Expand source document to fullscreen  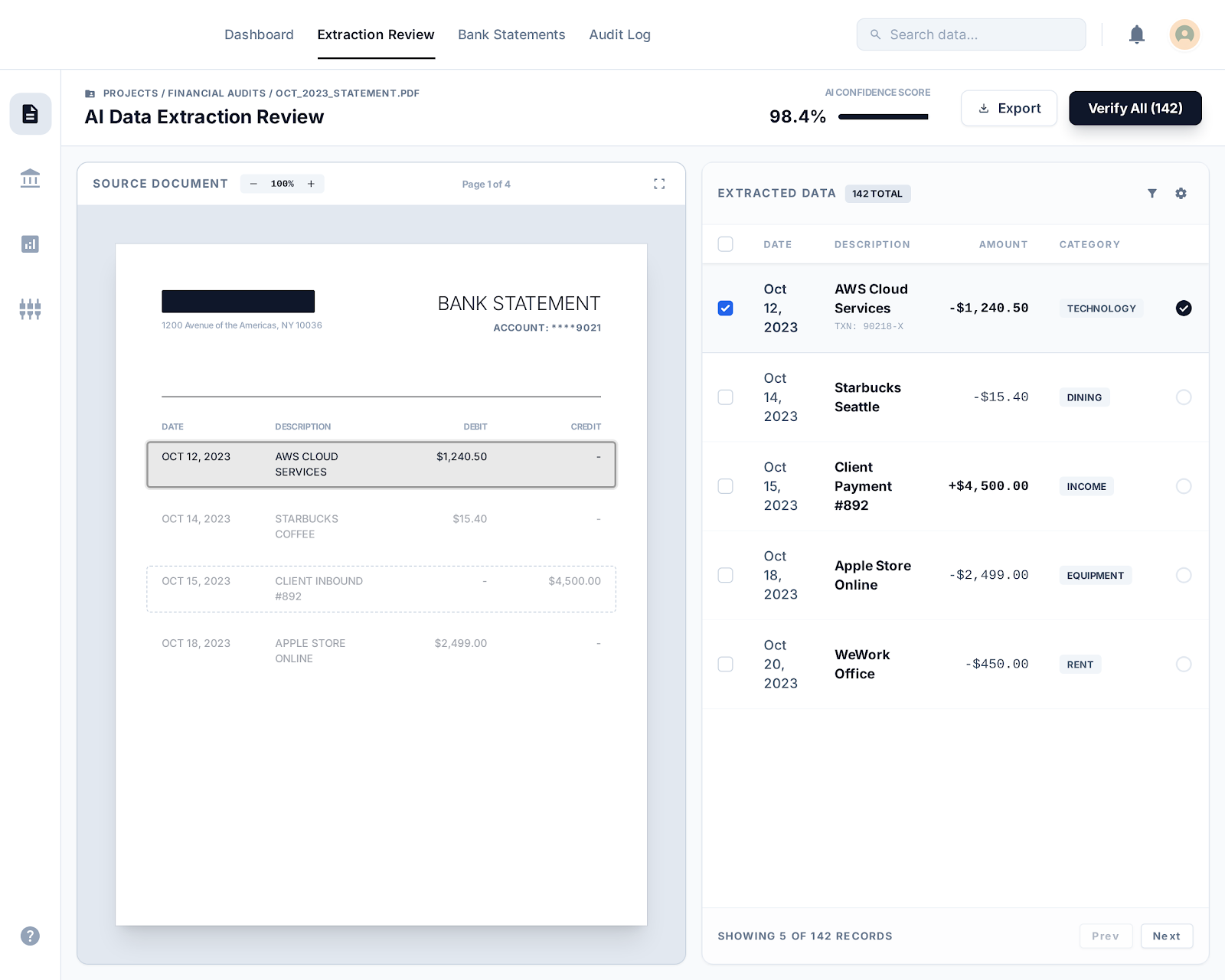659,184
